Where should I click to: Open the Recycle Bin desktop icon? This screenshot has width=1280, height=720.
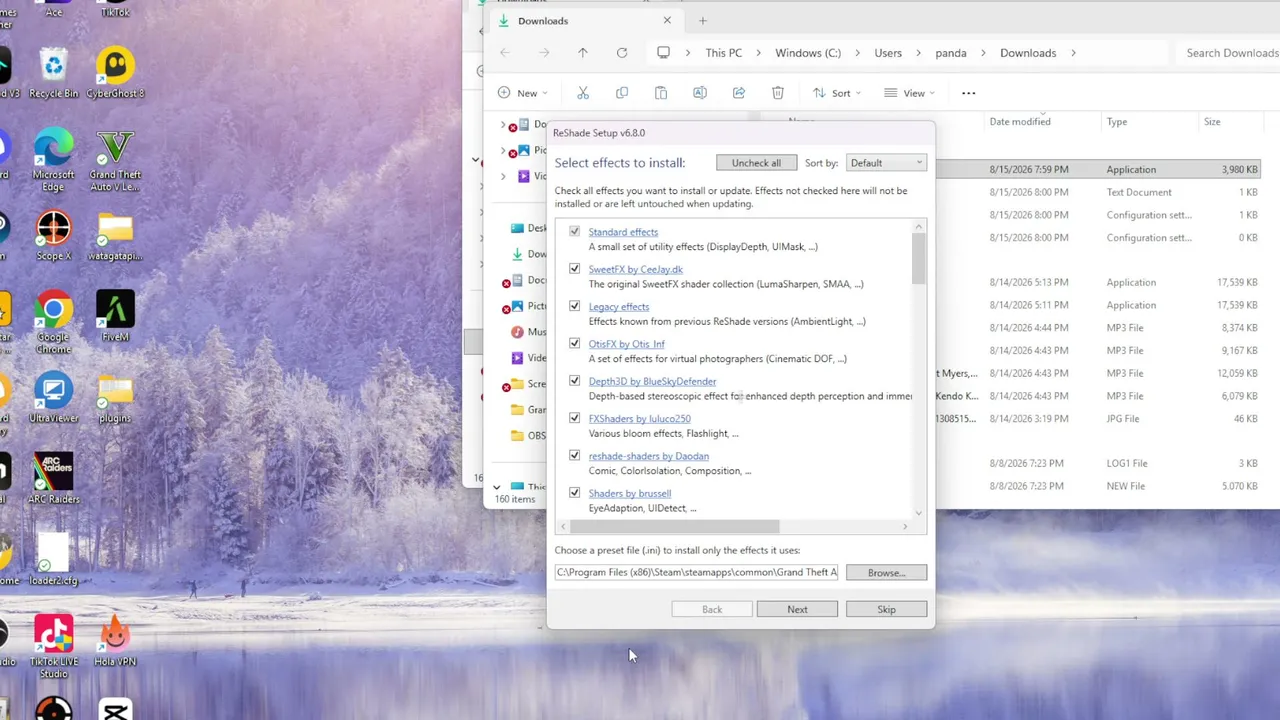53,73
